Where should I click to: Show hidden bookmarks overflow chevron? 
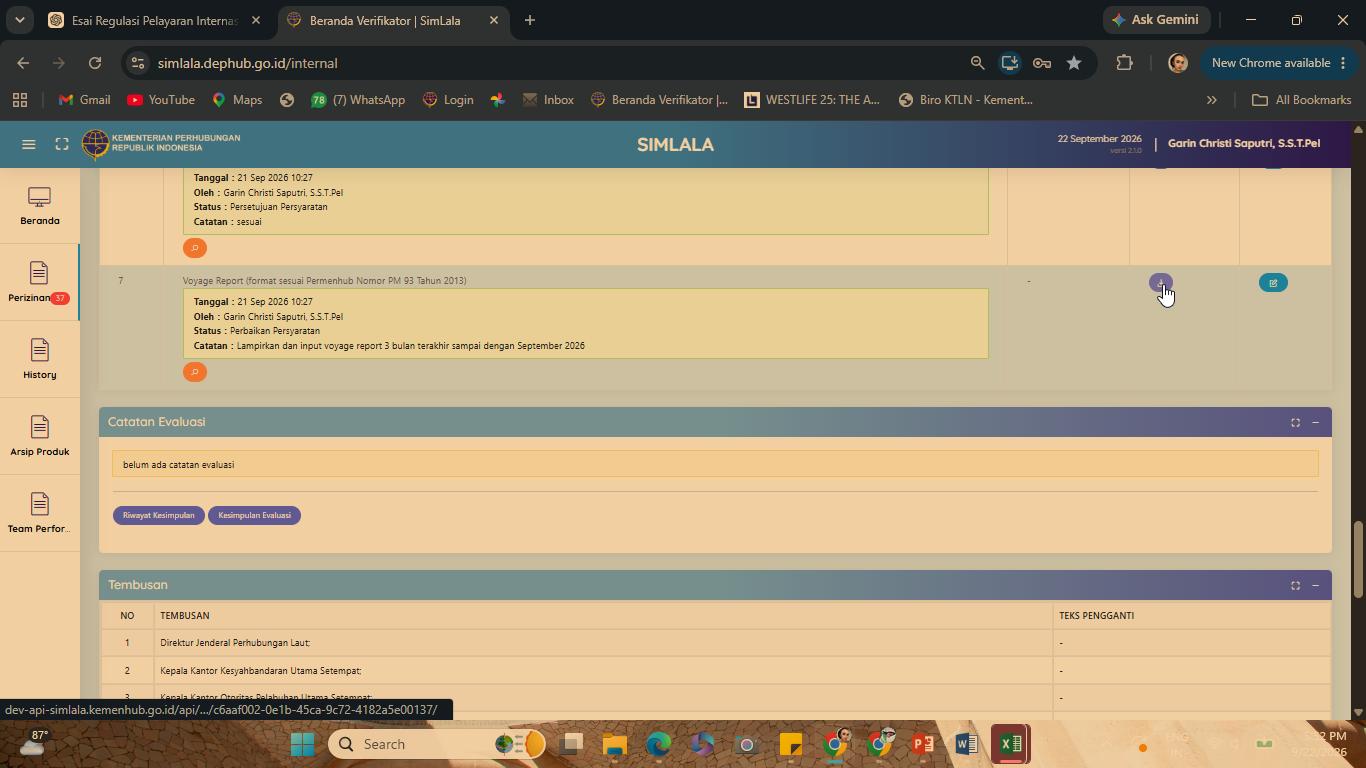tap(1211, 100)
